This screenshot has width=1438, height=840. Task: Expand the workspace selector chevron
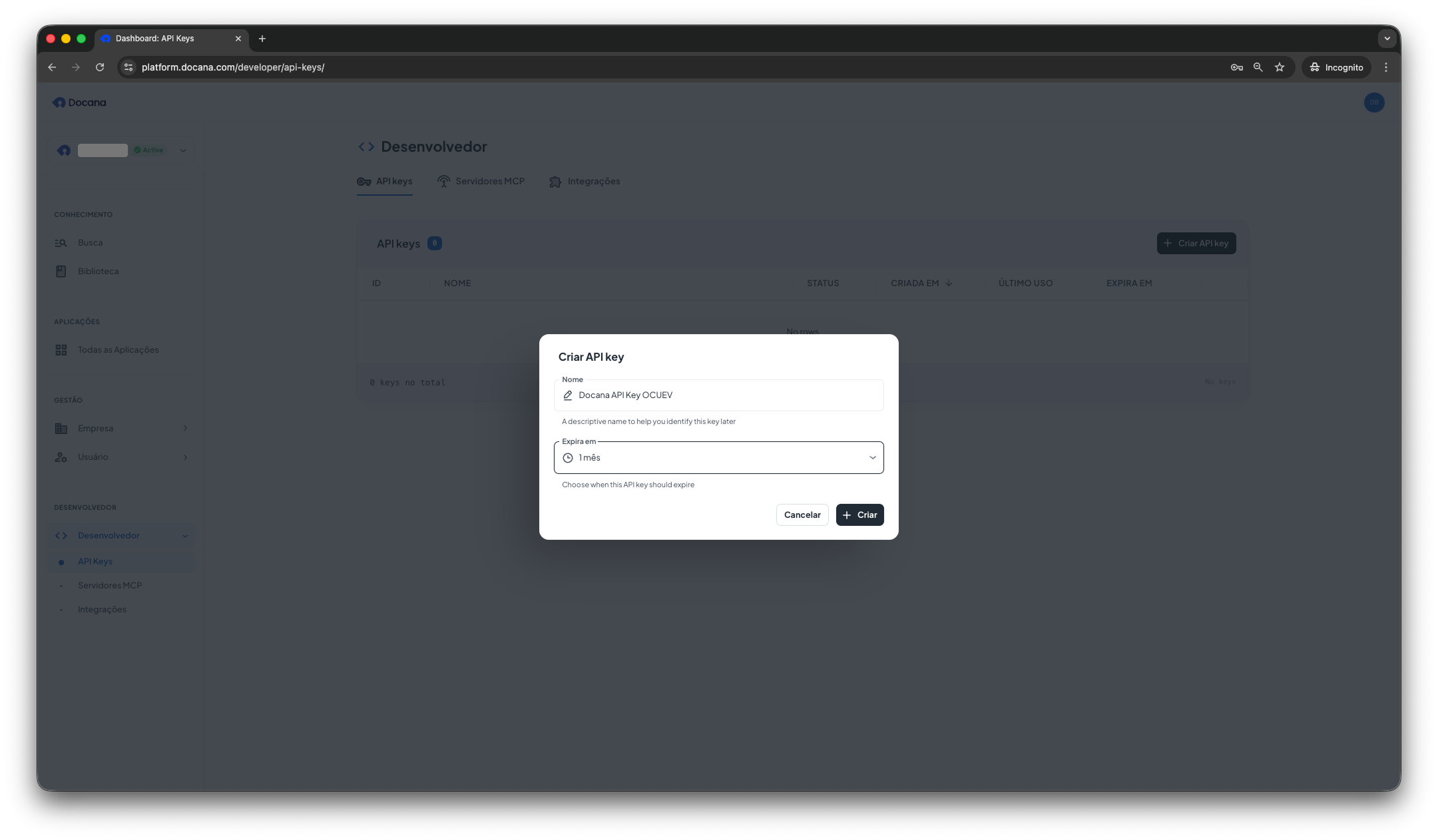click(183, 150)
